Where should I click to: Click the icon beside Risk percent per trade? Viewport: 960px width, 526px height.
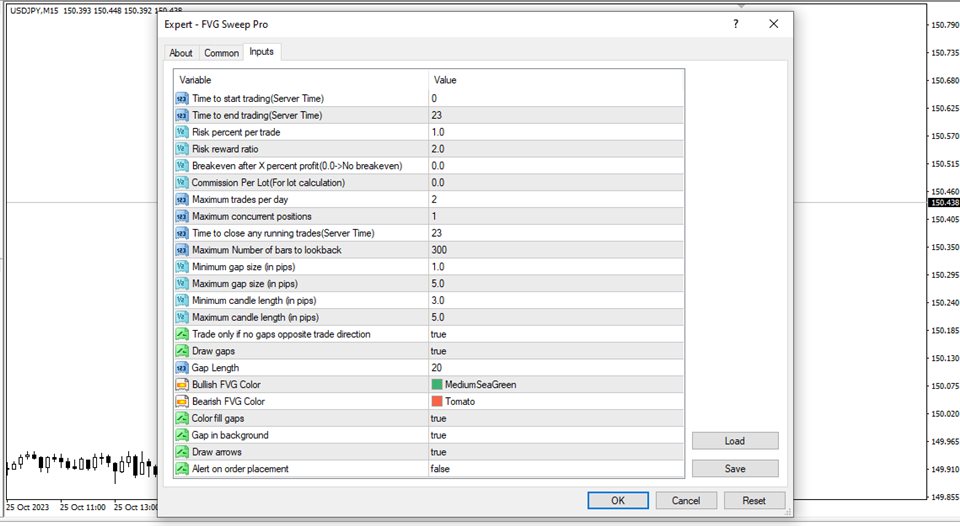[182, 132]
